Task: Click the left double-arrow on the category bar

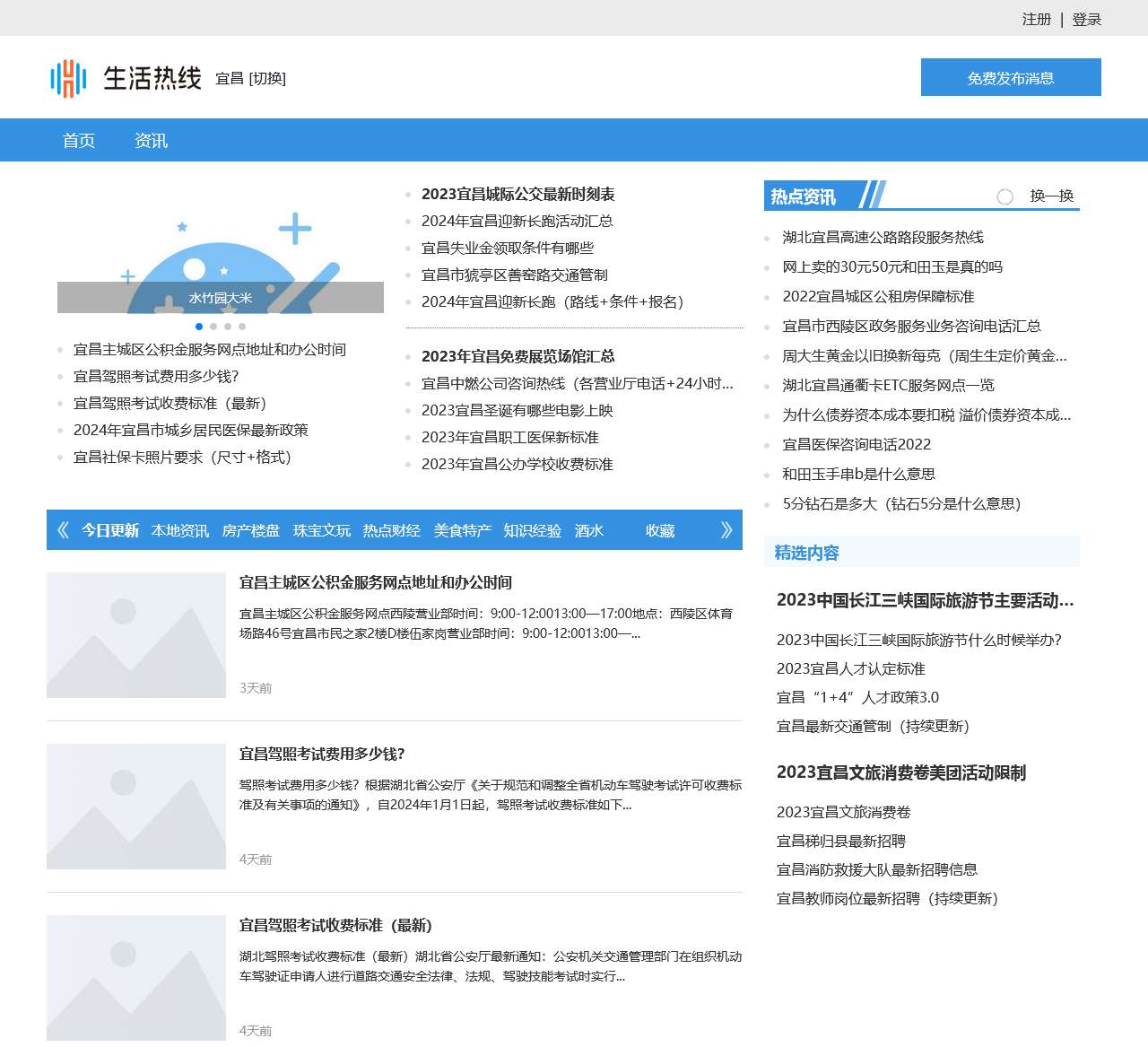Action: (x=62, y=530)
